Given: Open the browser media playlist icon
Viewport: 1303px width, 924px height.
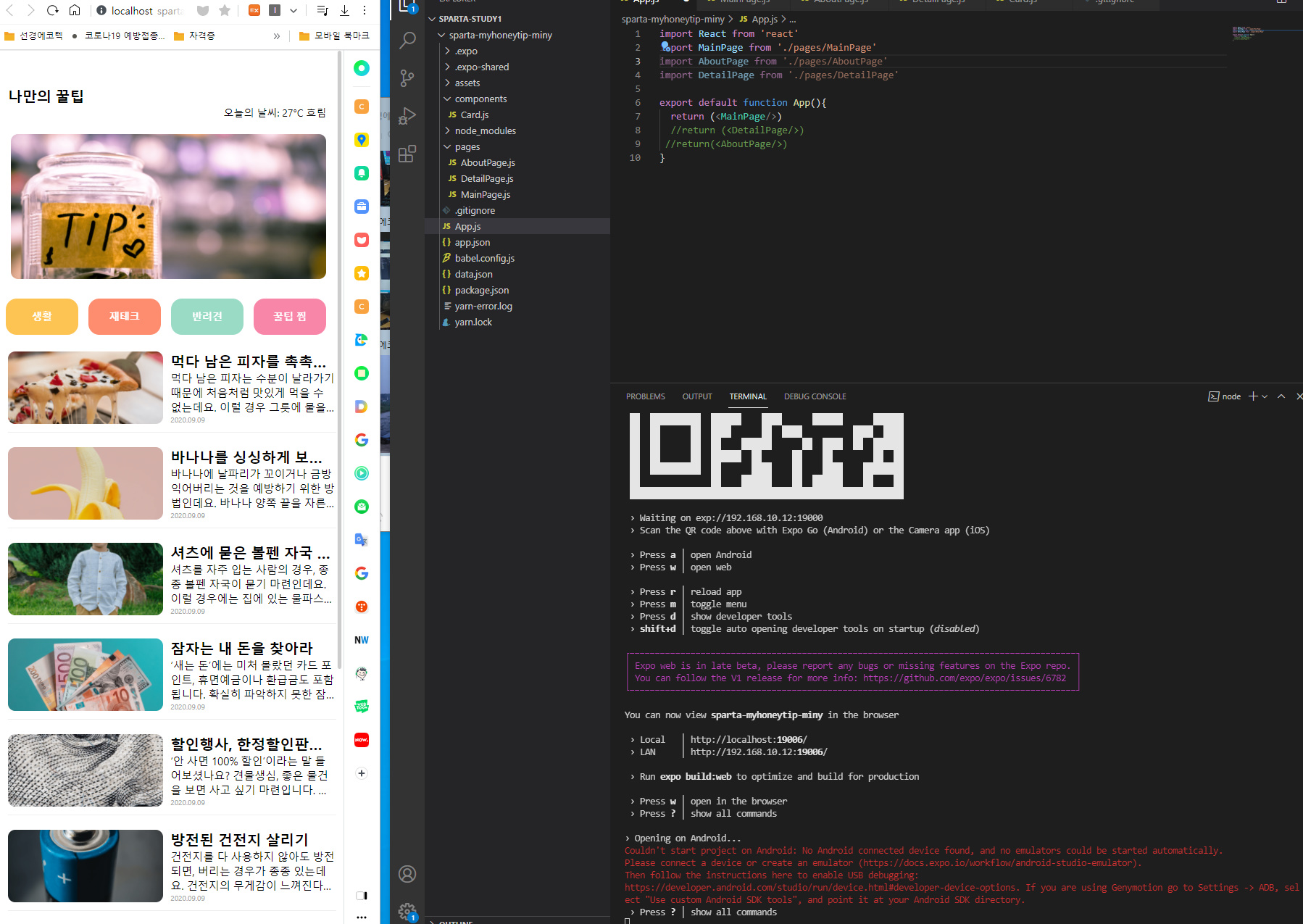Looking at the screenshot, I should (x=322, y=10).
